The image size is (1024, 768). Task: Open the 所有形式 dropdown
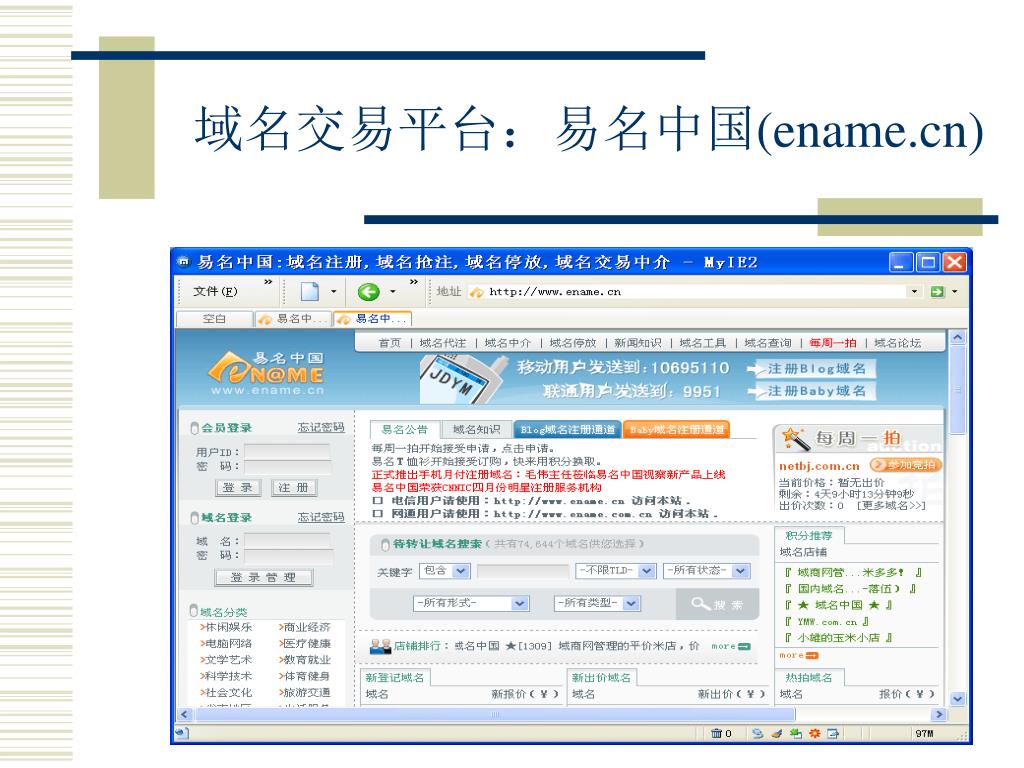[520, 603]
